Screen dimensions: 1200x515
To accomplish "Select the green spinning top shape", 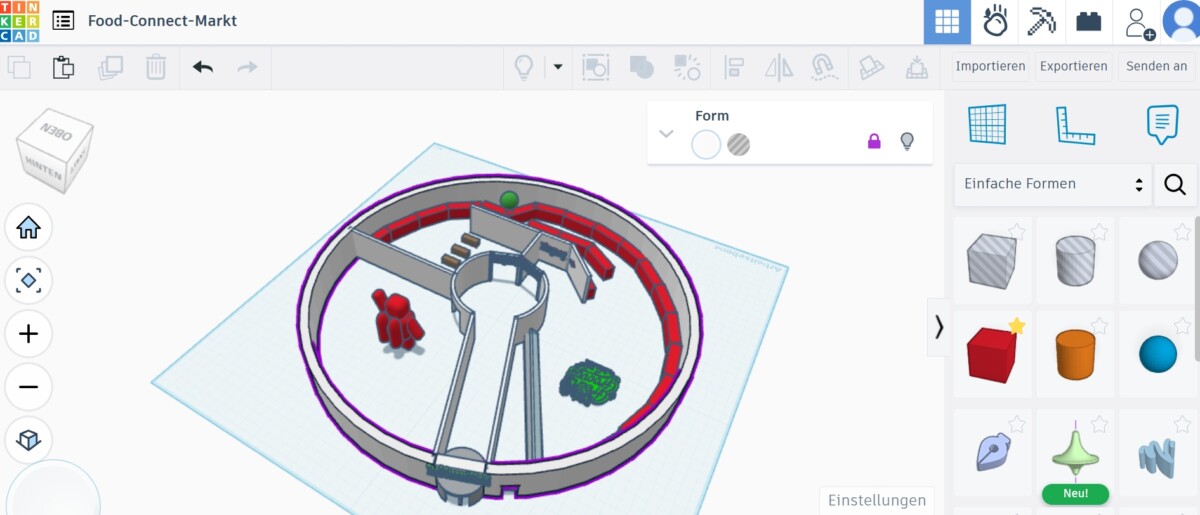I will click(1075, 452).
